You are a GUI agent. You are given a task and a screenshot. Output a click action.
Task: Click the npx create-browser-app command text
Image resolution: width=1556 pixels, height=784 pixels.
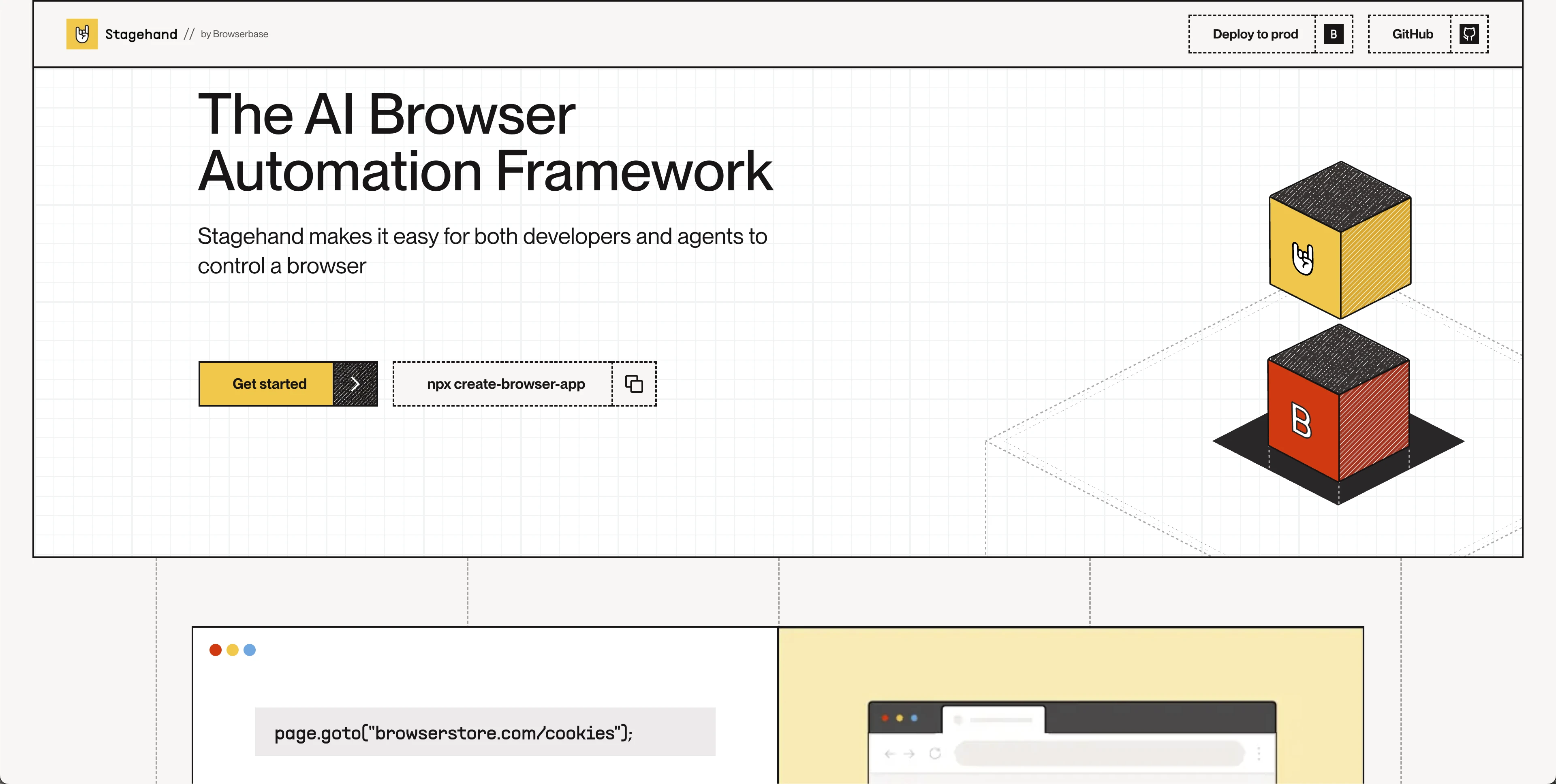pyautogui.click(x=506, y=384)
